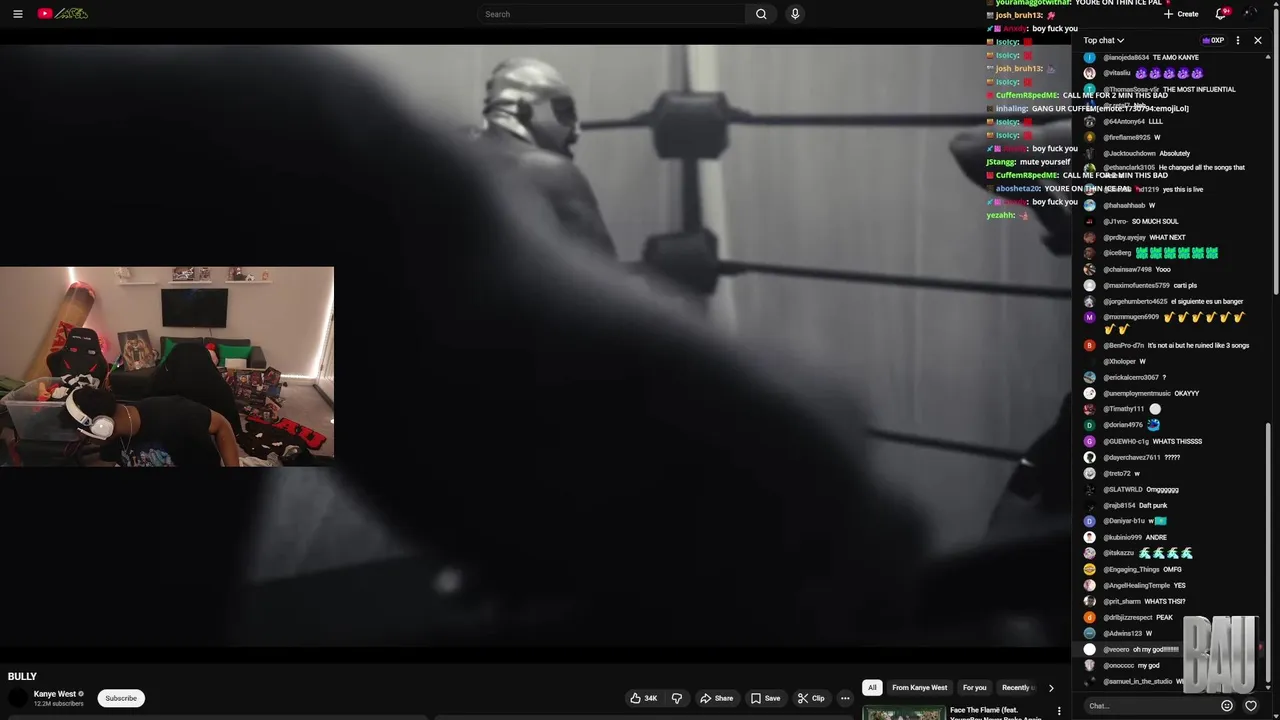This screenshot has width=1280, height=720.
Task: Click chat author @SLATWRLD
Action: (x=1122, y=489)
